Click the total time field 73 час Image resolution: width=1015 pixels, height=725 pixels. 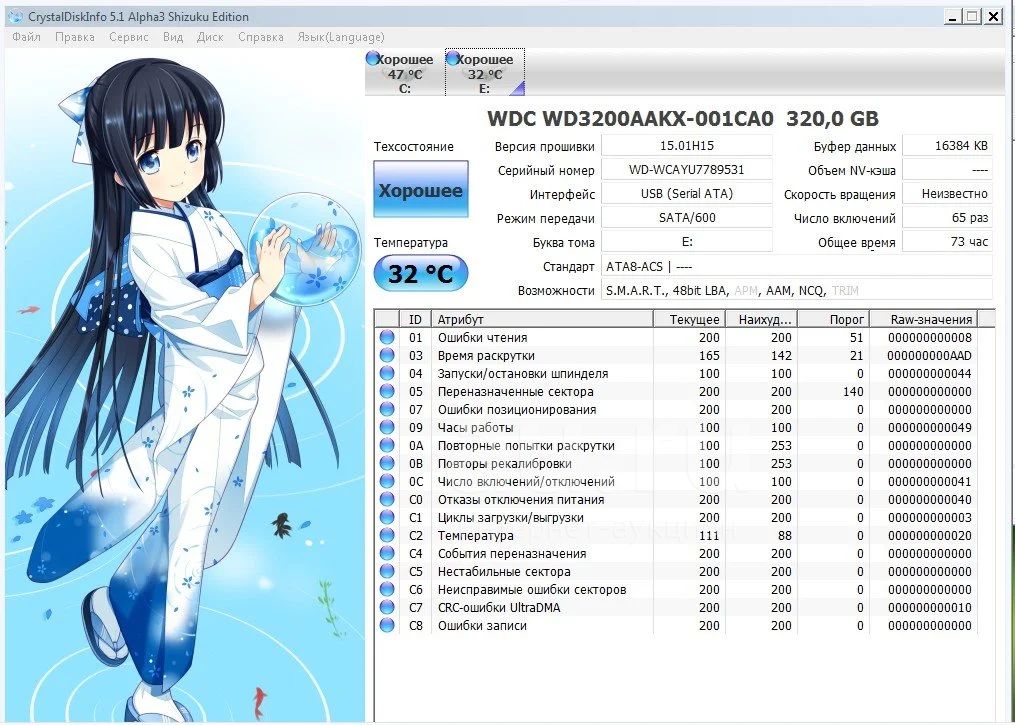point(948,241)
